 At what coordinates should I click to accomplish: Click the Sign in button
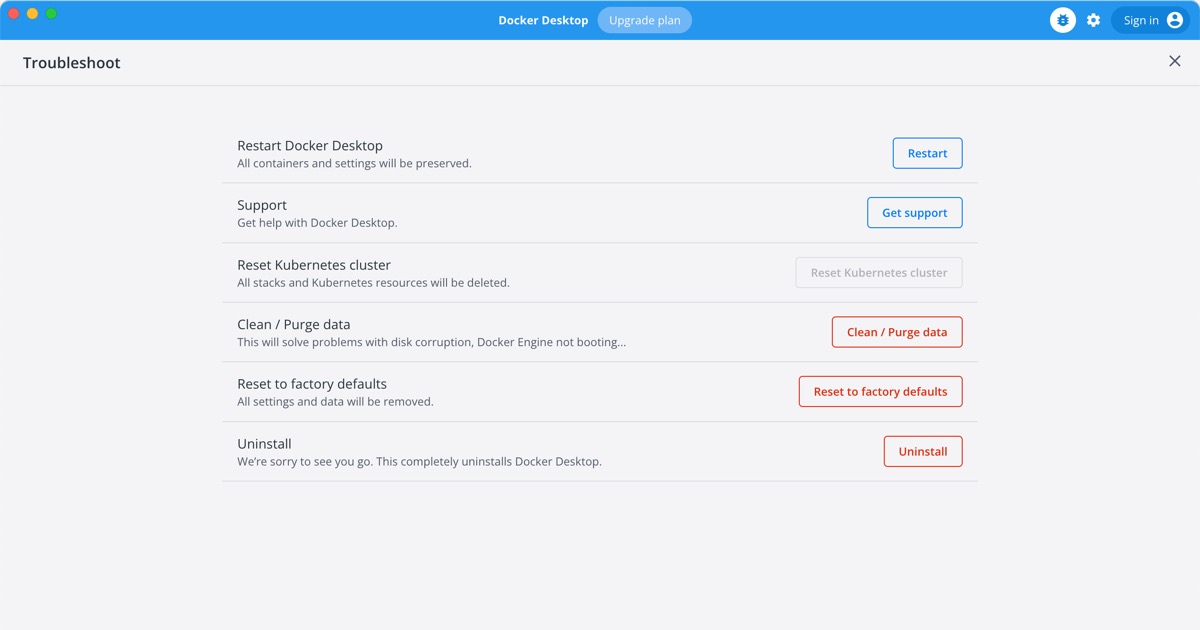(x=1151, y=20)
